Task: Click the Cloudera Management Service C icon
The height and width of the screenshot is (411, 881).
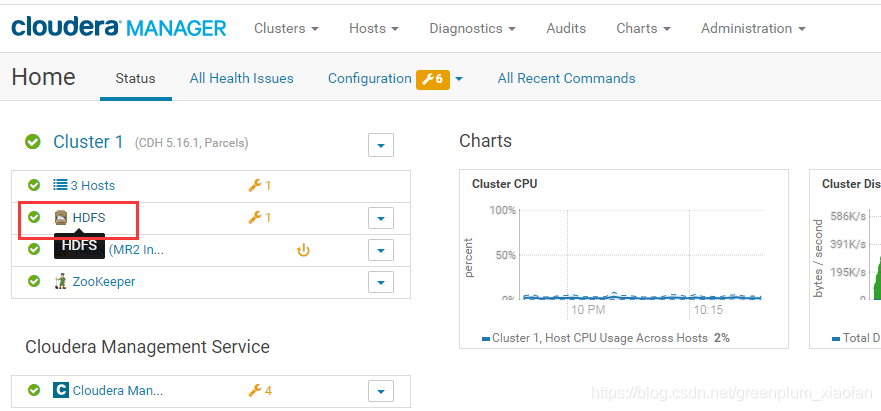Action: (x=61, y=390)
